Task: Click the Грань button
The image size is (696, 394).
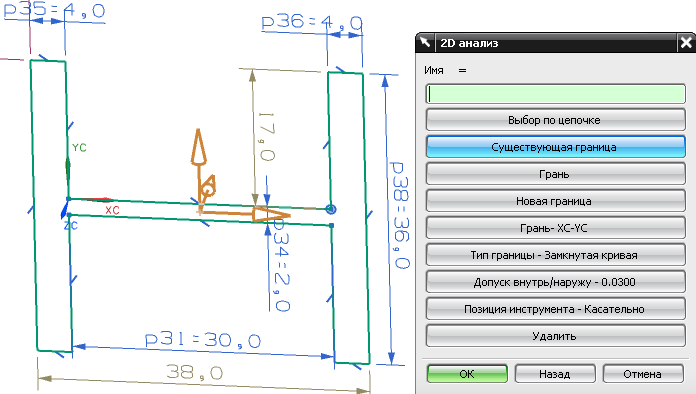Action: [x=555, y=174]
